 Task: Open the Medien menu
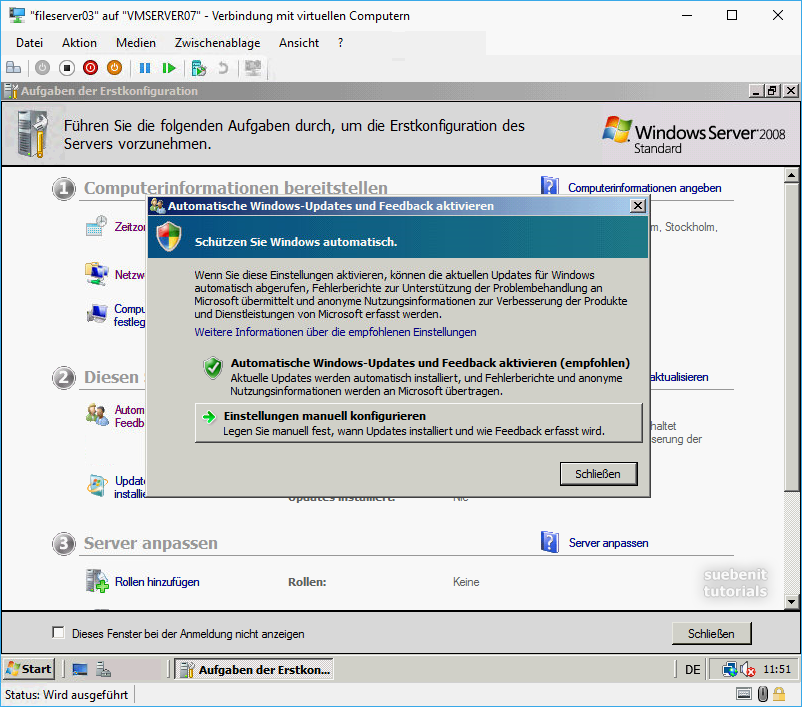pos(136,43)
